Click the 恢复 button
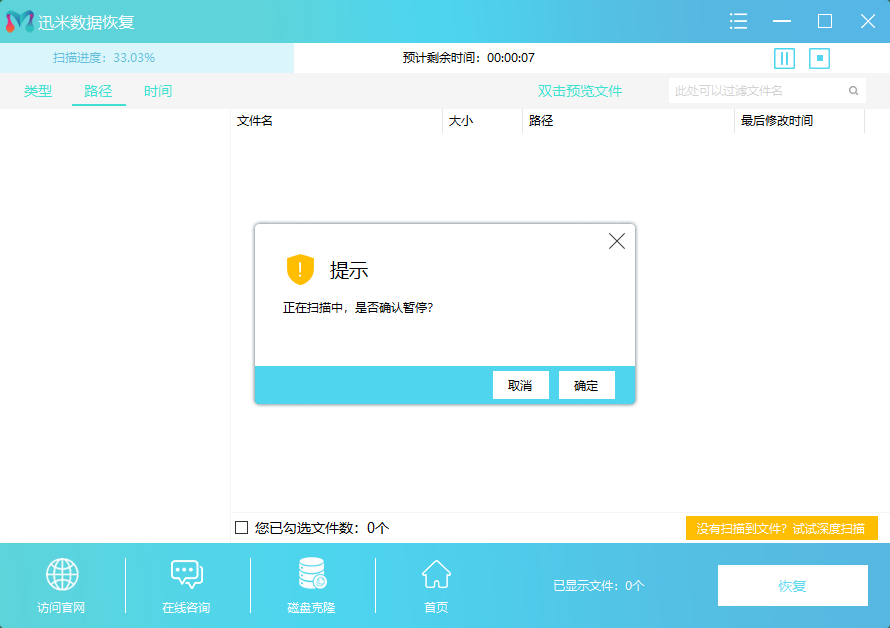 (792, 586)
